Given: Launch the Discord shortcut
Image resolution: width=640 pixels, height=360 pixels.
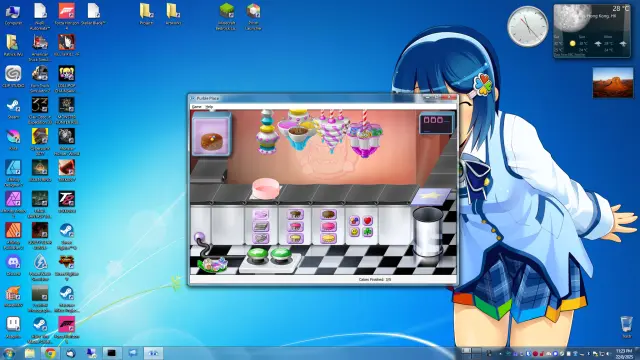Looking at the screenshot, I should tap(13, 265).
